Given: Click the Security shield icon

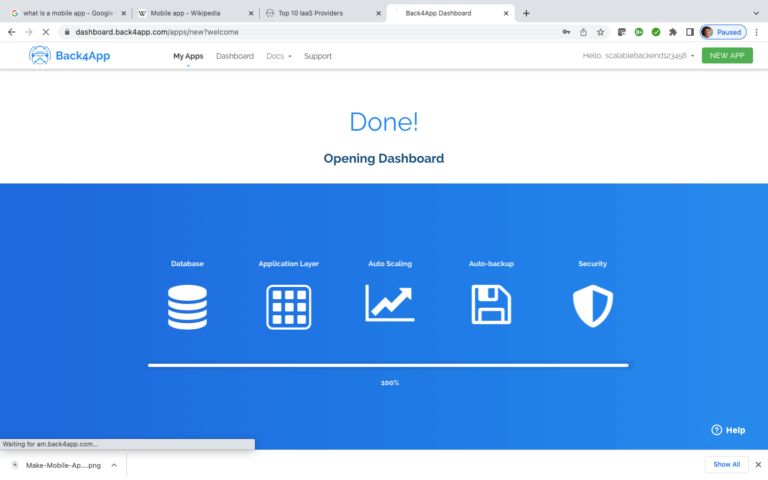Looking at the screenshot, I should pyautogui.click(x=592, y=306).
